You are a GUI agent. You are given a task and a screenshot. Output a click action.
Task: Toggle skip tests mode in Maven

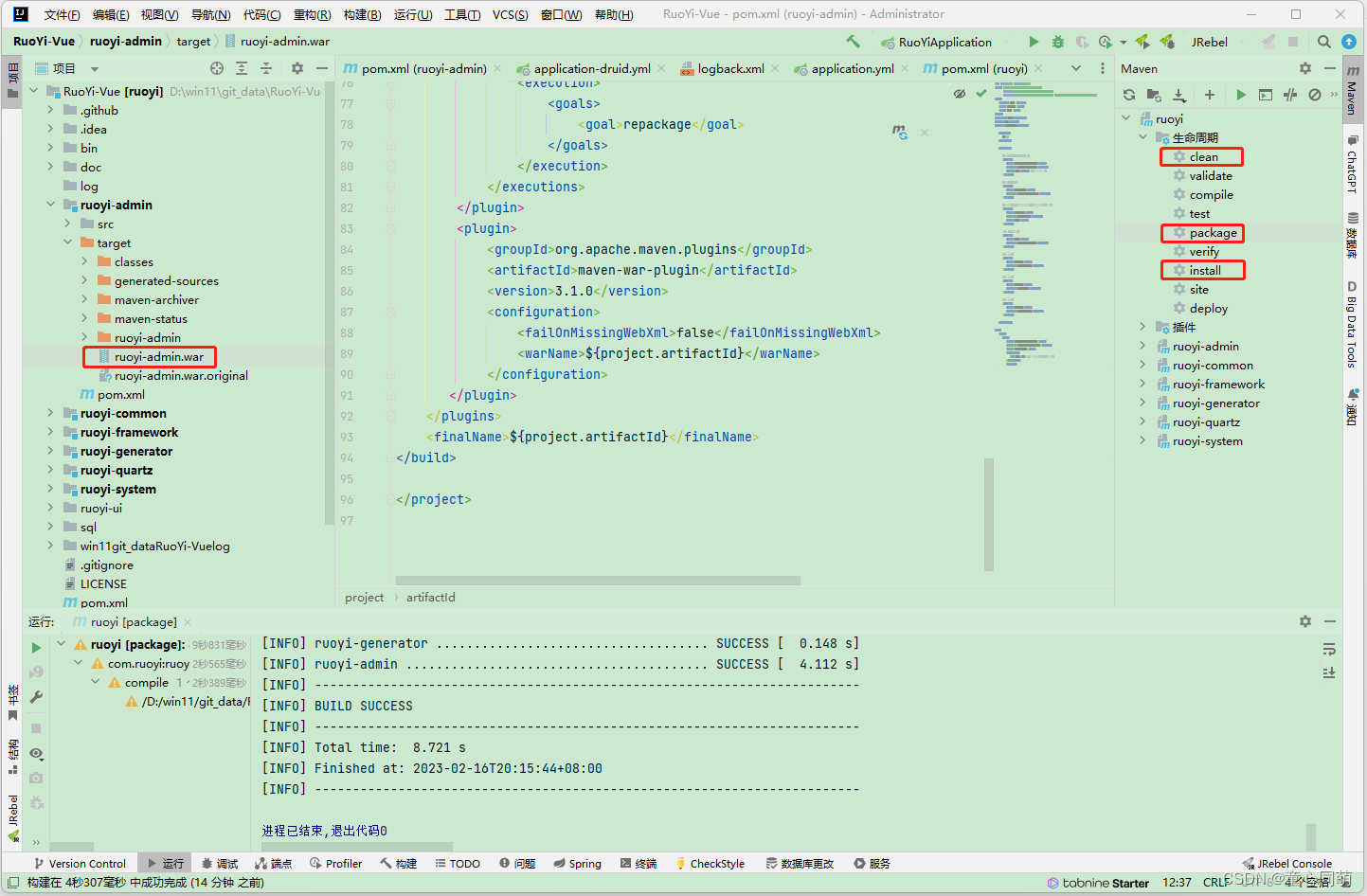[1315, 95]
